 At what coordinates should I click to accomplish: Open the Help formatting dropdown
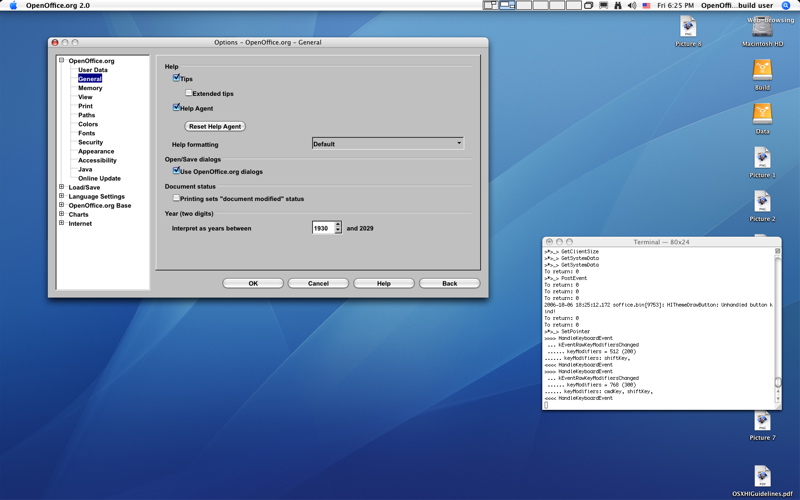[388, 143]
